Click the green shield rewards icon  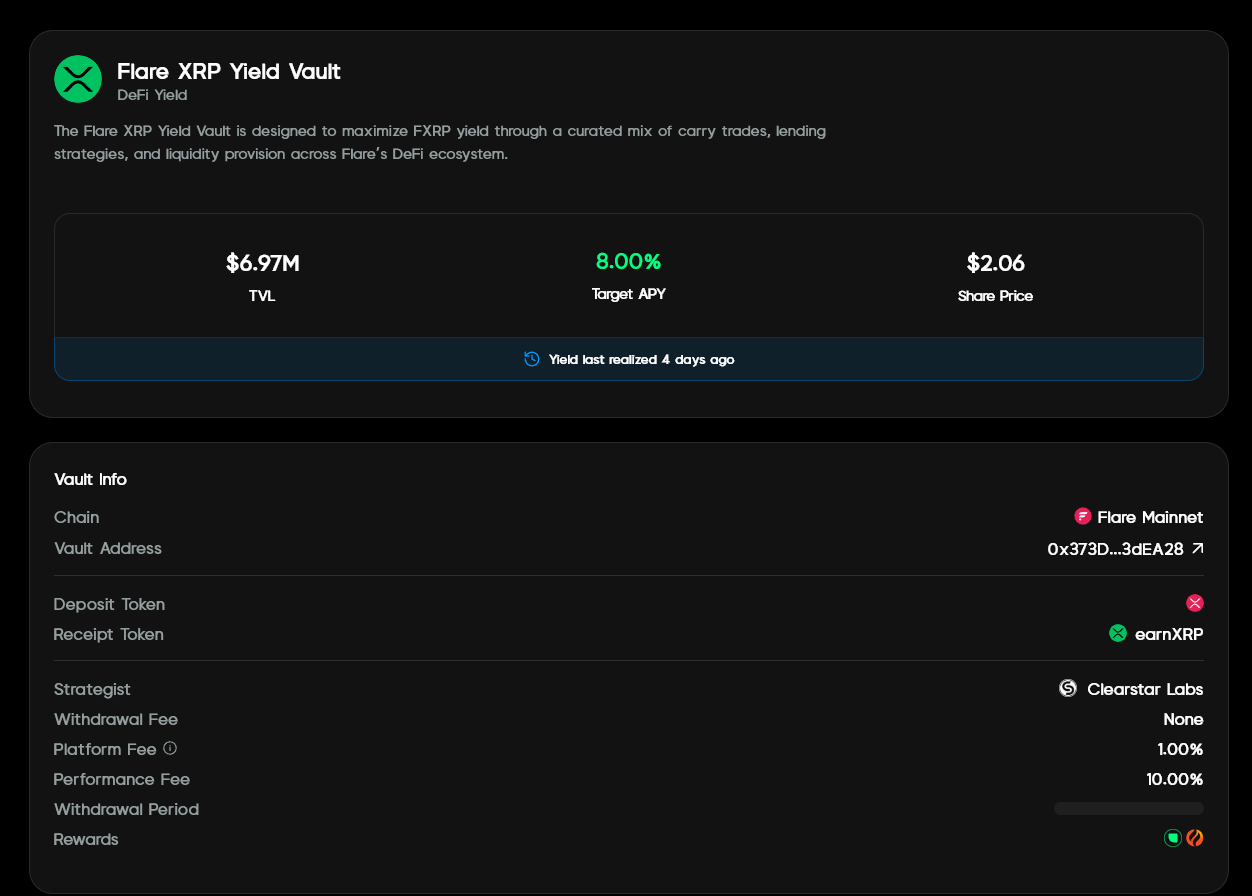1172,838
